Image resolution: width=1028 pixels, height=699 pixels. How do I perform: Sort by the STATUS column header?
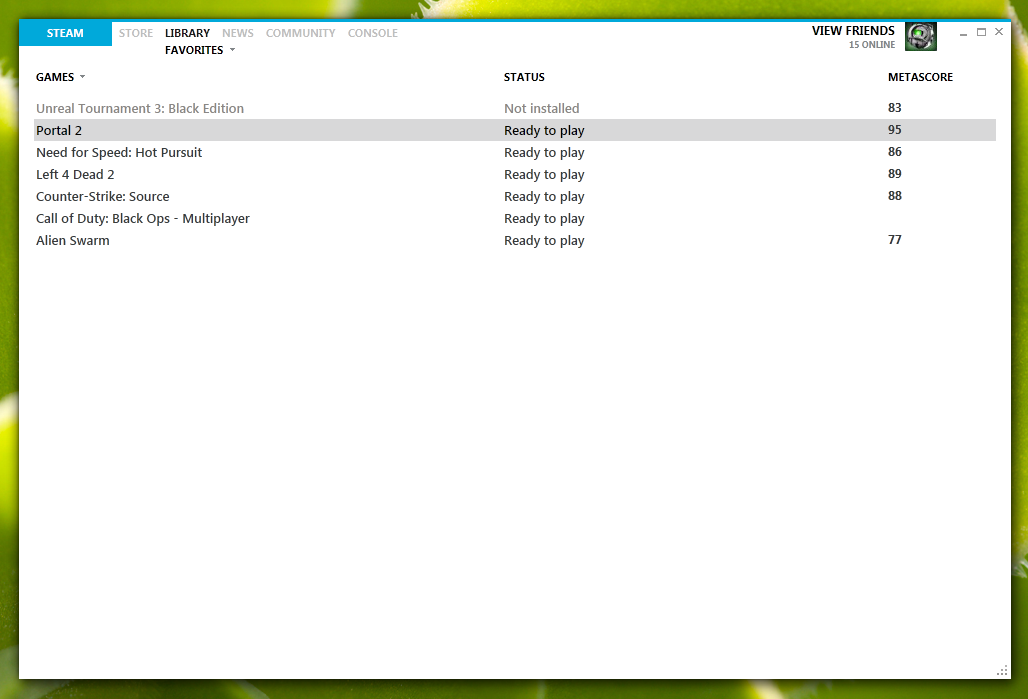(524, 77)
